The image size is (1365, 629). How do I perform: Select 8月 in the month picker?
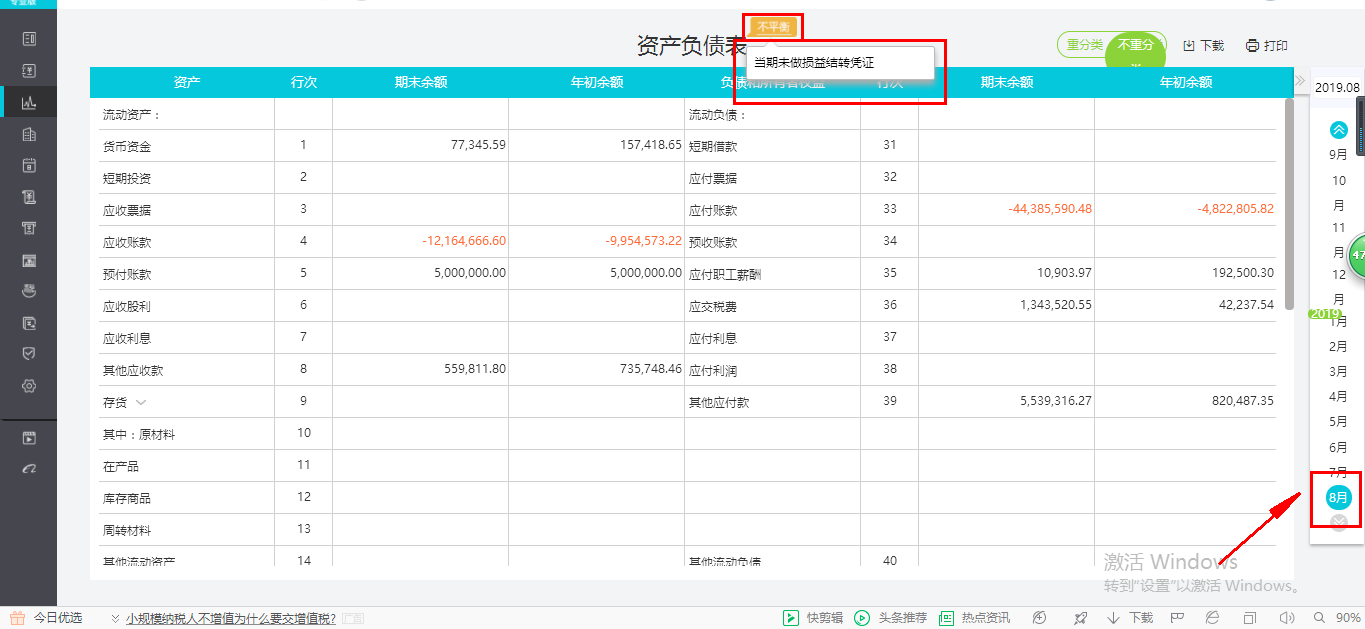pos(1337,497)
